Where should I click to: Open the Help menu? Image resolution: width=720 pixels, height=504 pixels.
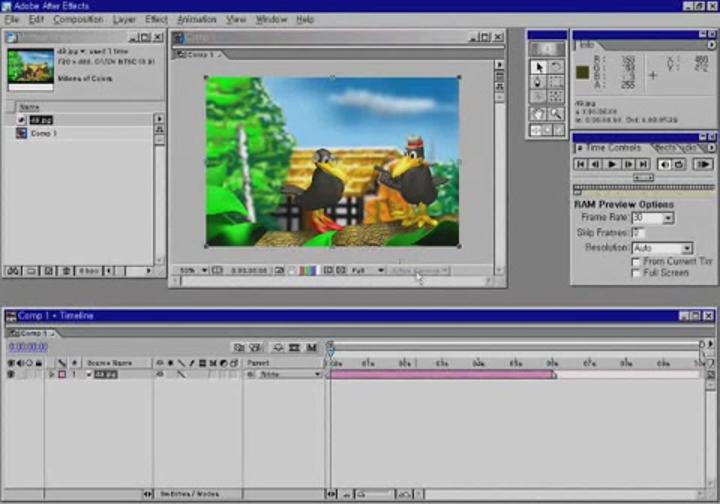(305, 19)
